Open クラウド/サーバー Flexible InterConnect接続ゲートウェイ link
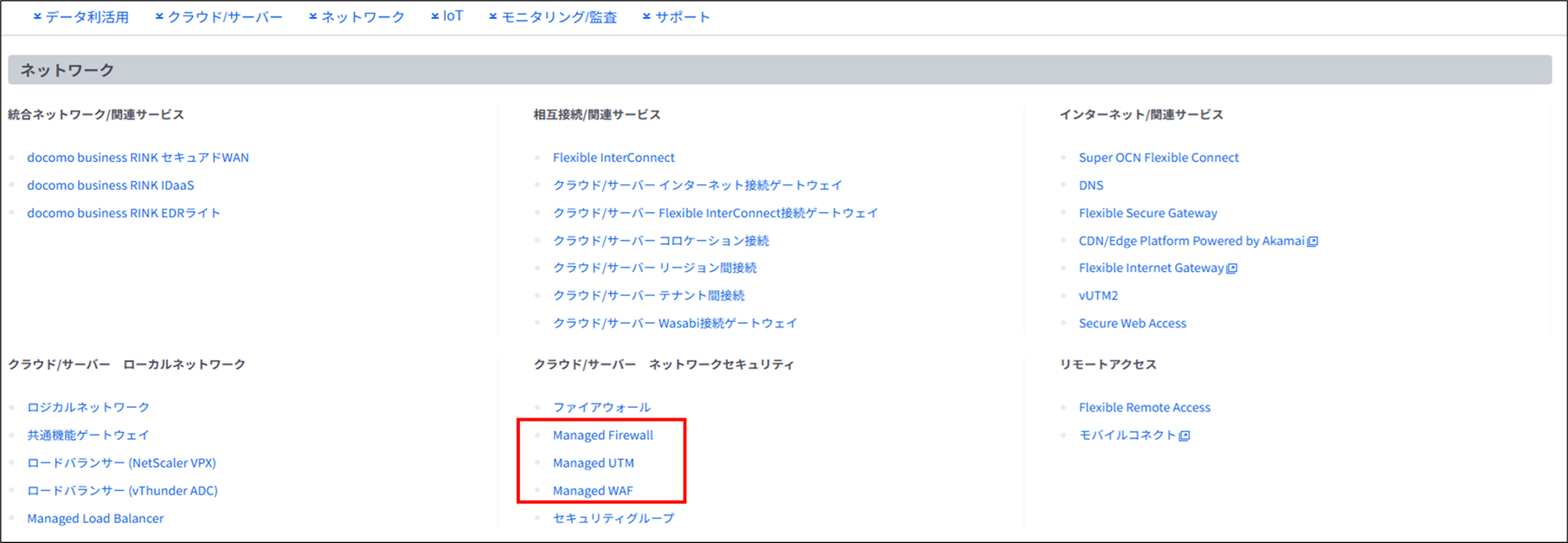 pos(716,213)
